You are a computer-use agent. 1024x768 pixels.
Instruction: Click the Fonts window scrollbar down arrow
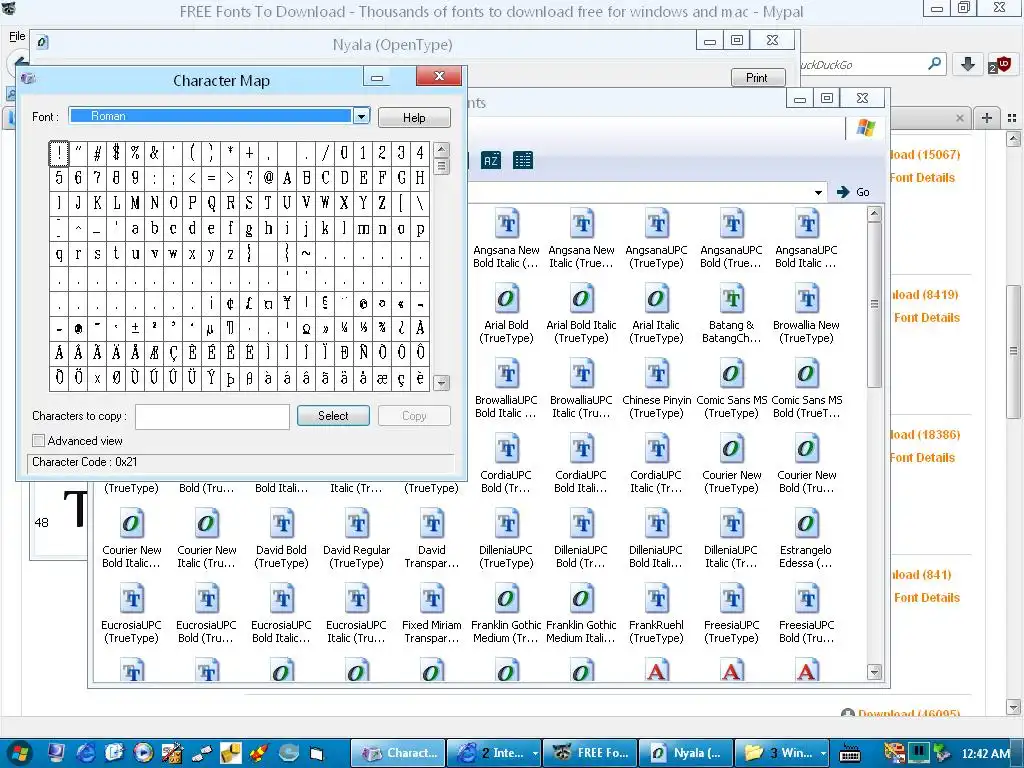pyautogui.click(x=874, y=671)
